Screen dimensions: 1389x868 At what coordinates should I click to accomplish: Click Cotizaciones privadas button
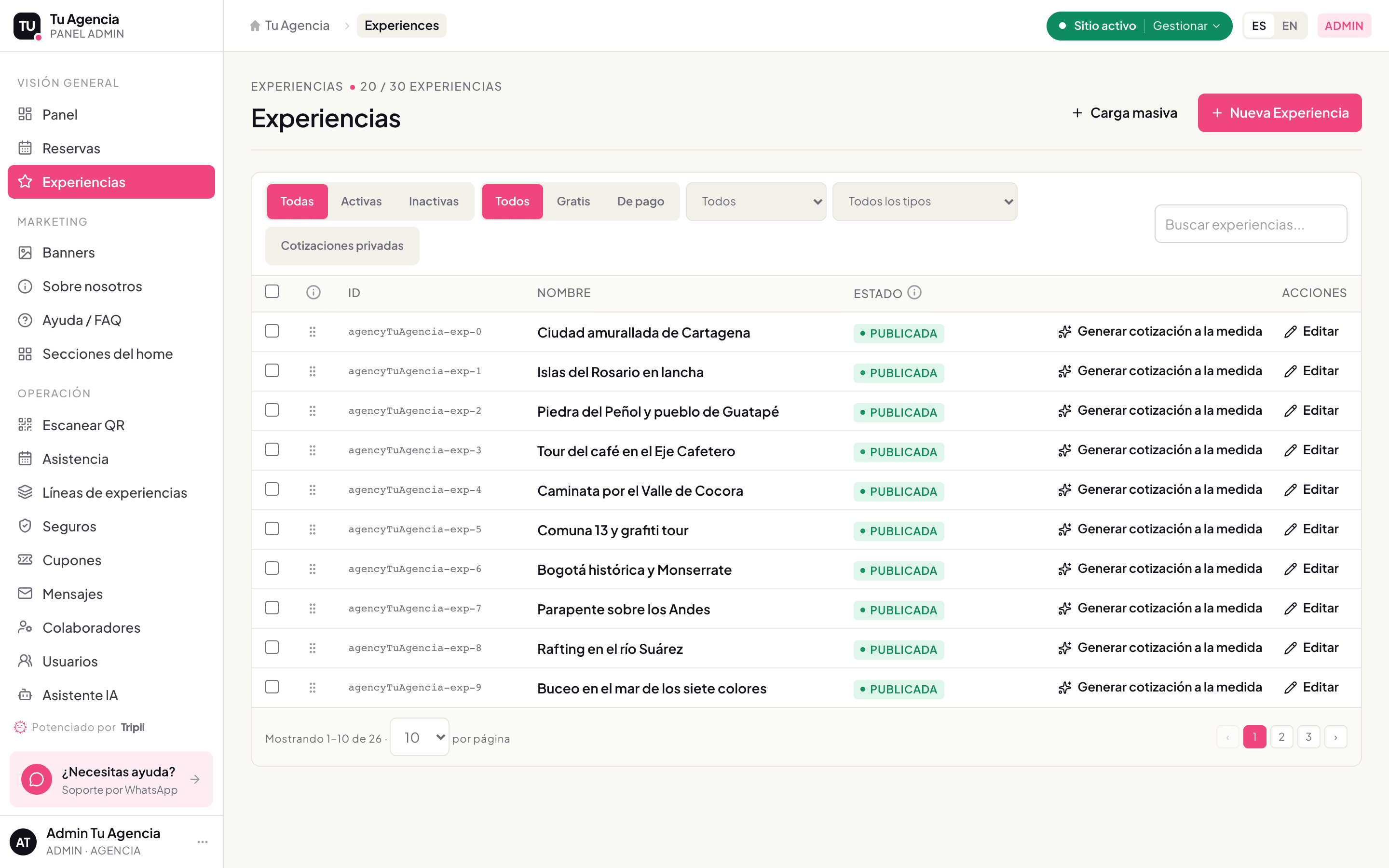pyautogui.click(x=342, y=246)
